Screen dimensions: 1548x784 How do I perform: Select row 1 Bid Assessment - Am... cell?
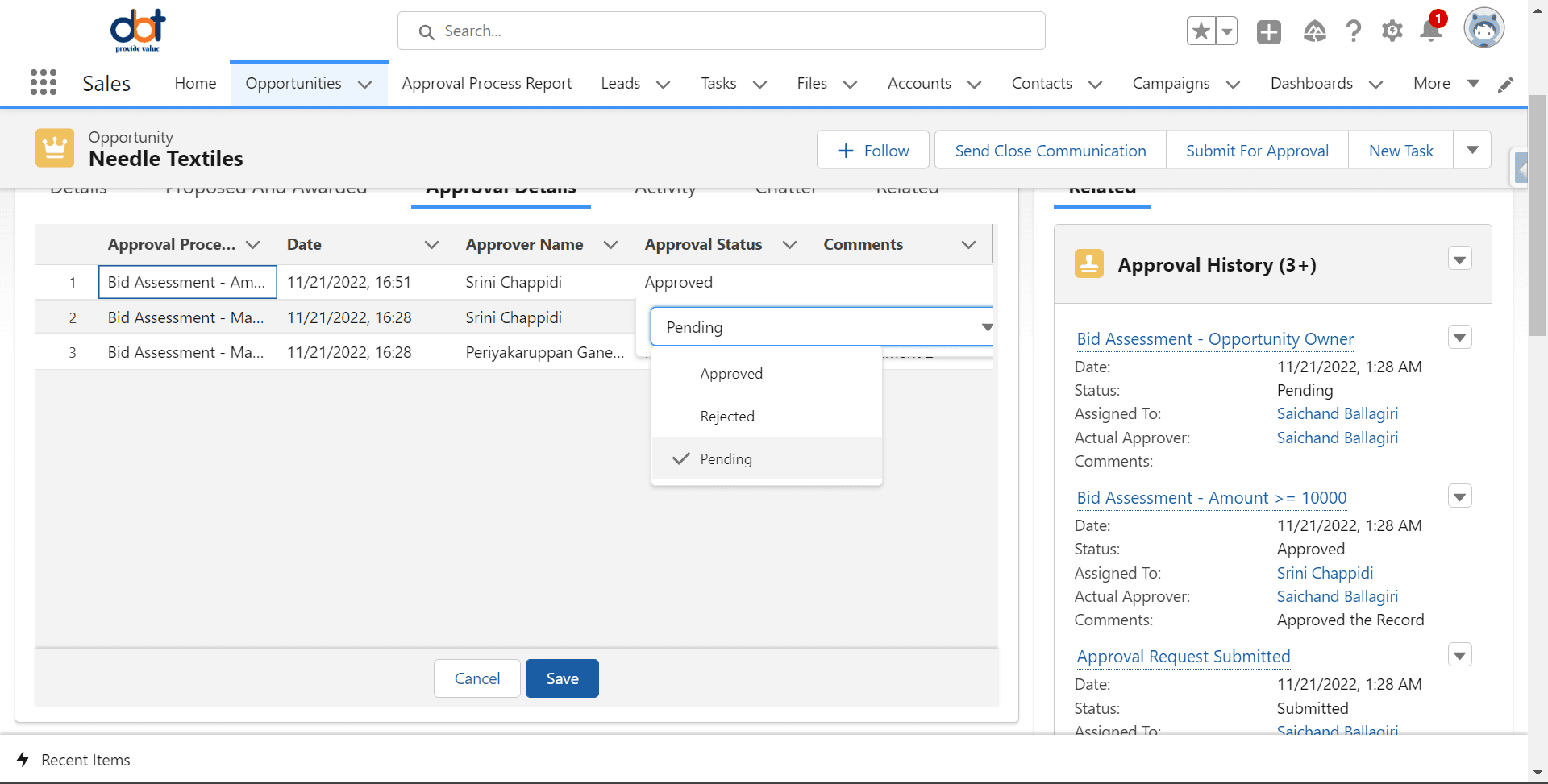tap(188, 282)
